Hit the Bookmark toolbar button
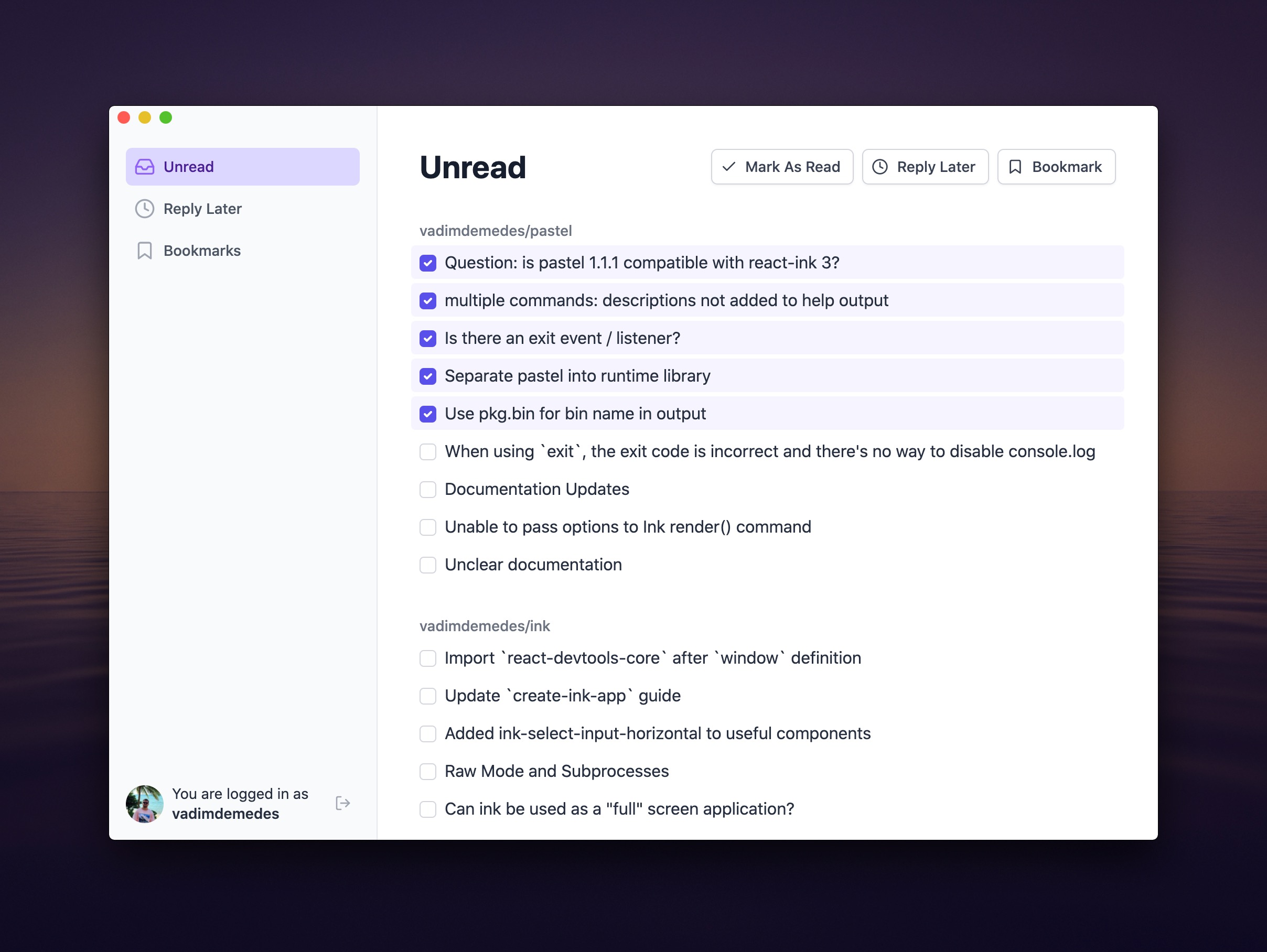1267x952 pixels. (1056, 167)
